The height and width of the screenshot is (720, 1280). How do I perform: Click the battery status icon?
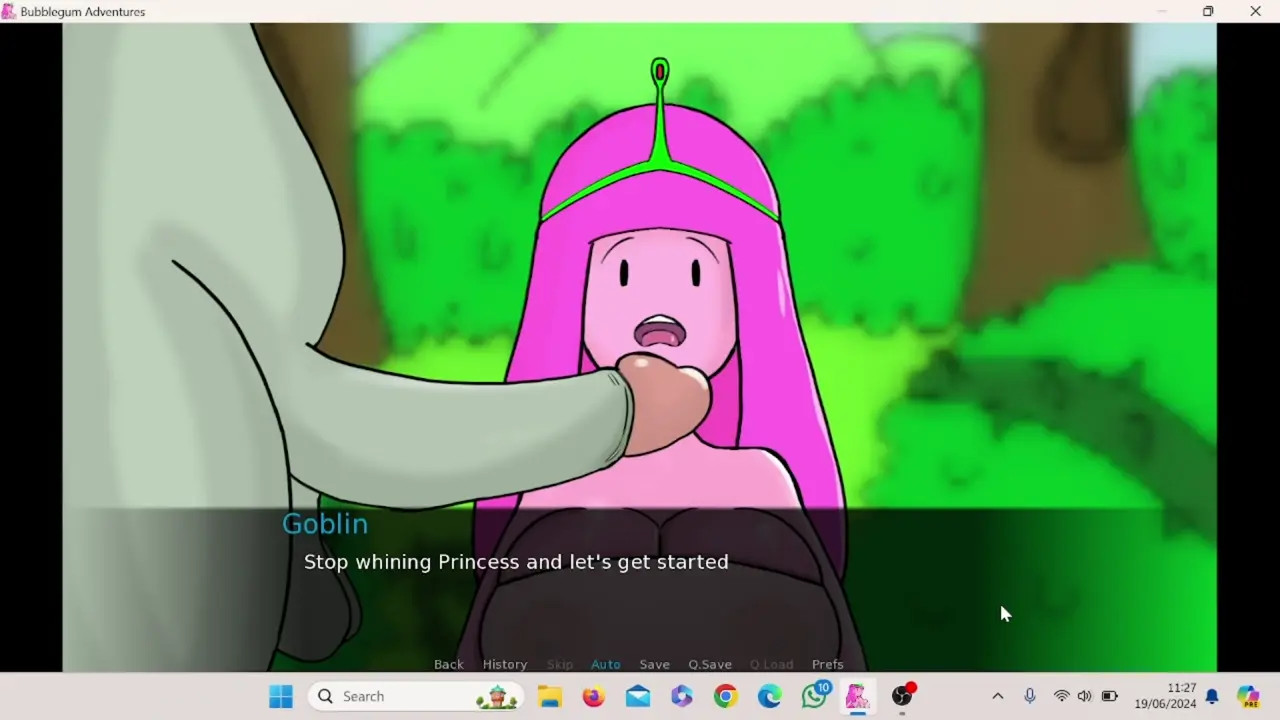(x=1110, y=696)
